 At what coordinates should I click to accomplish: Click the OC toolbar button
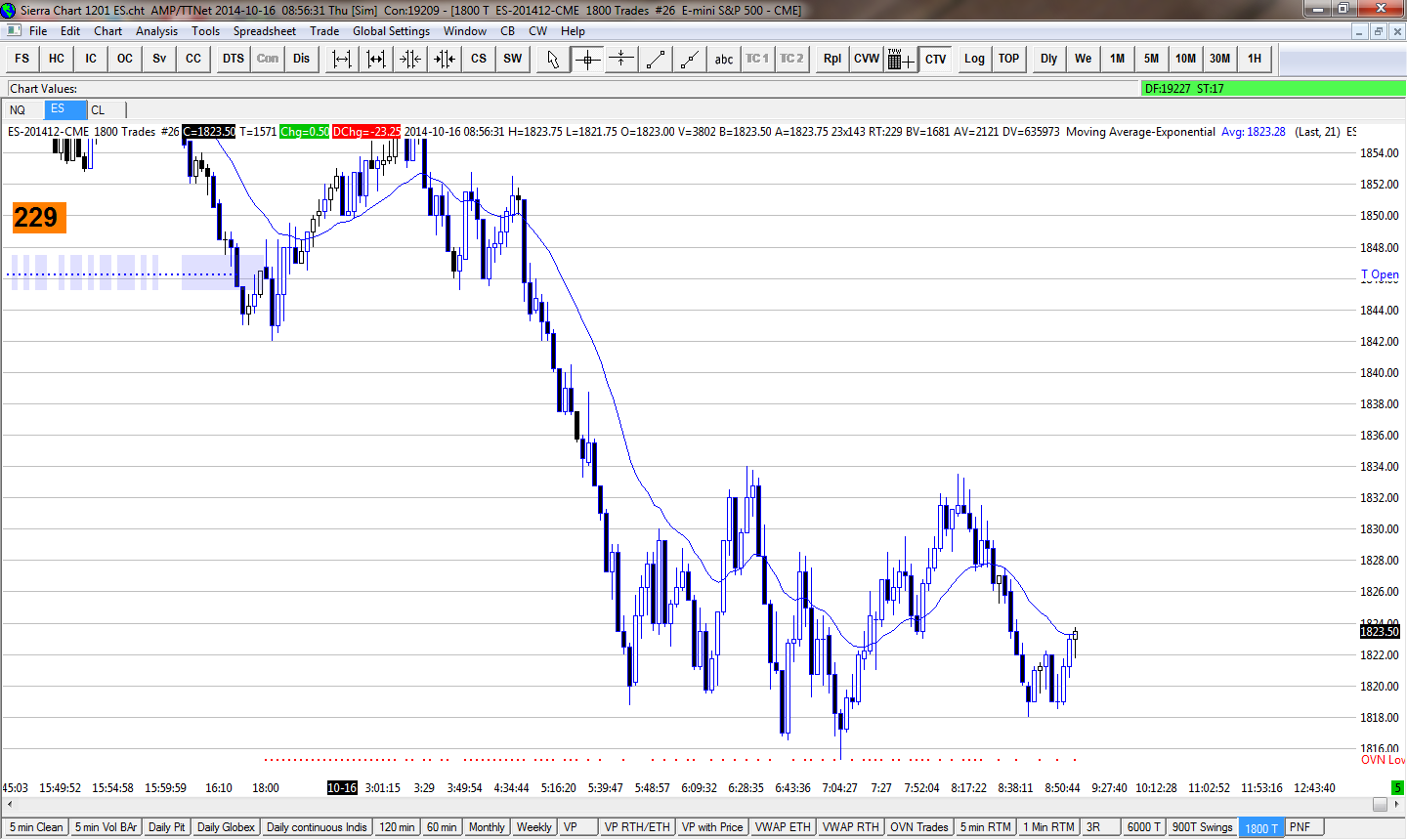tap(125, 59)
